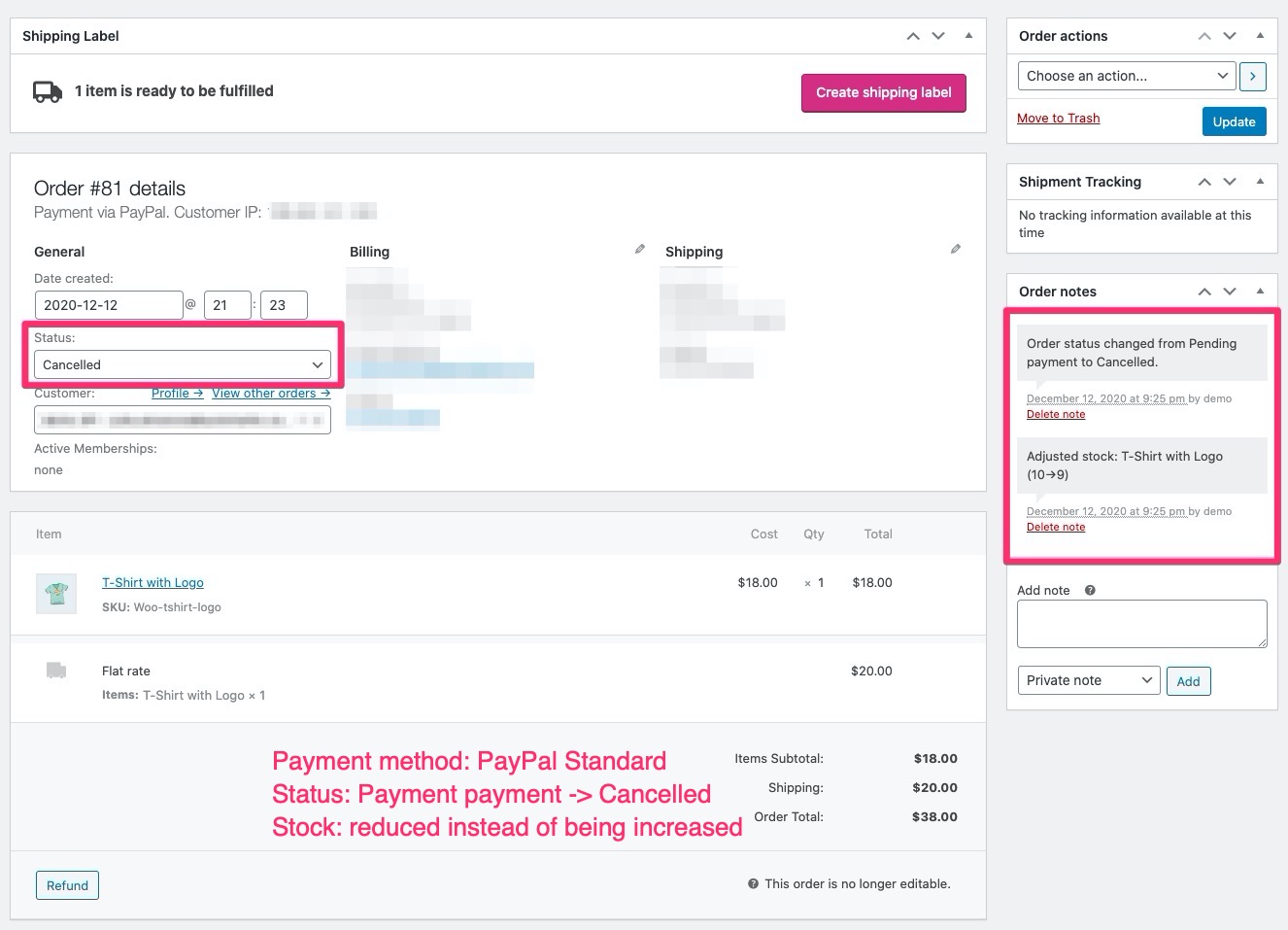Open the customer Profile link
1288x930 pixels.
(x=177, y=393)
